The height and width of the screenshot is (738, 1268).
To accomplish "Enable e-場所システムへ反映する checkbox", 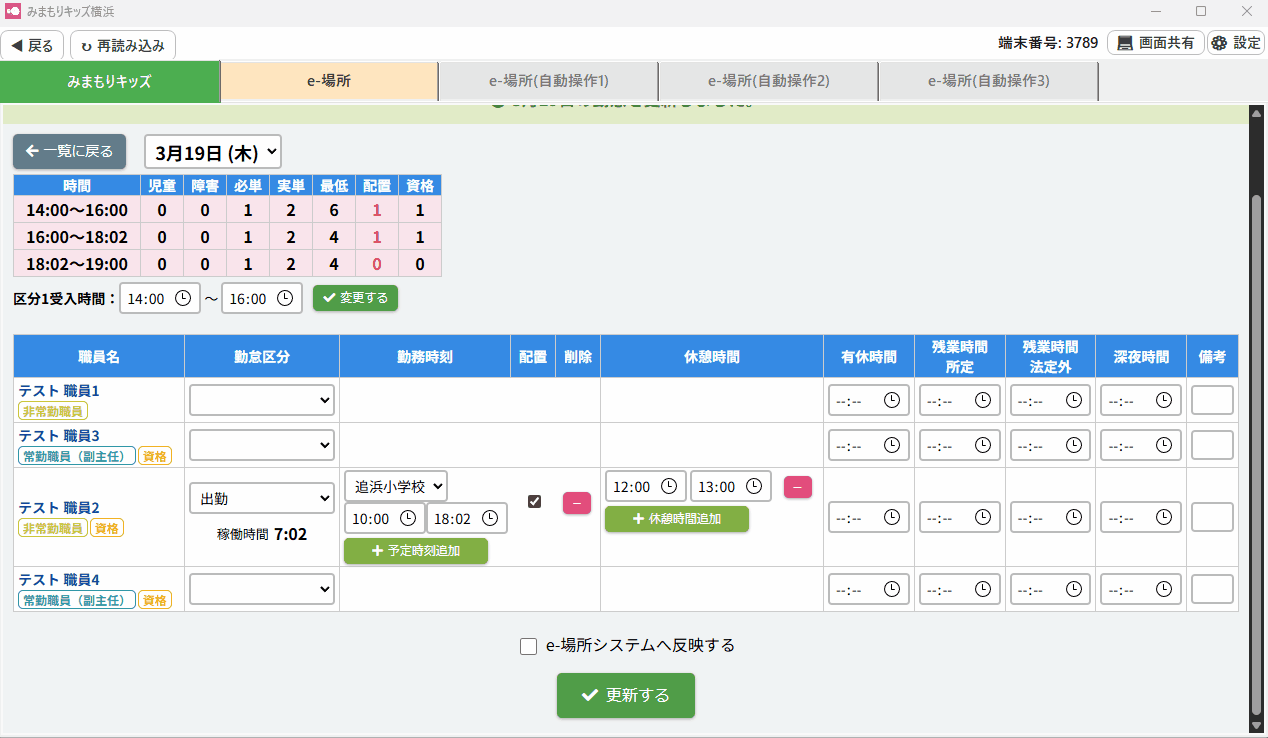I will pyautogui.click(x=529, y=646).
